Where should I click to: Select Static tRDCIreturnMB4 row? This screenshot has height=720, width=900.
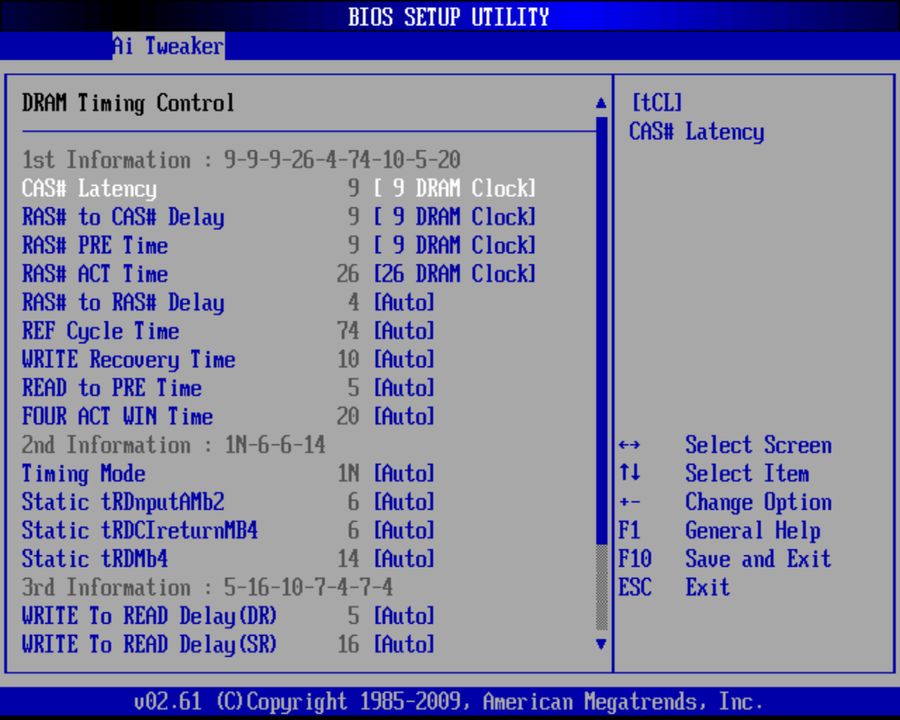[x=140, y=531]
